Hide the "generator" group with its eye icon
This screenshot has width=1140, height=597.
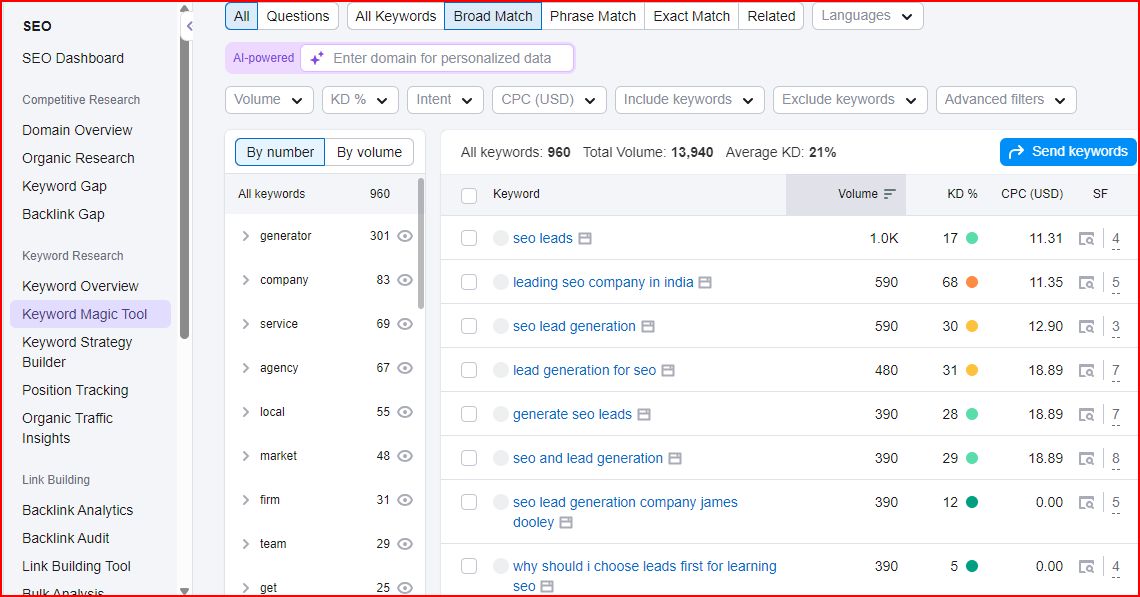click(x=404, y=236)
